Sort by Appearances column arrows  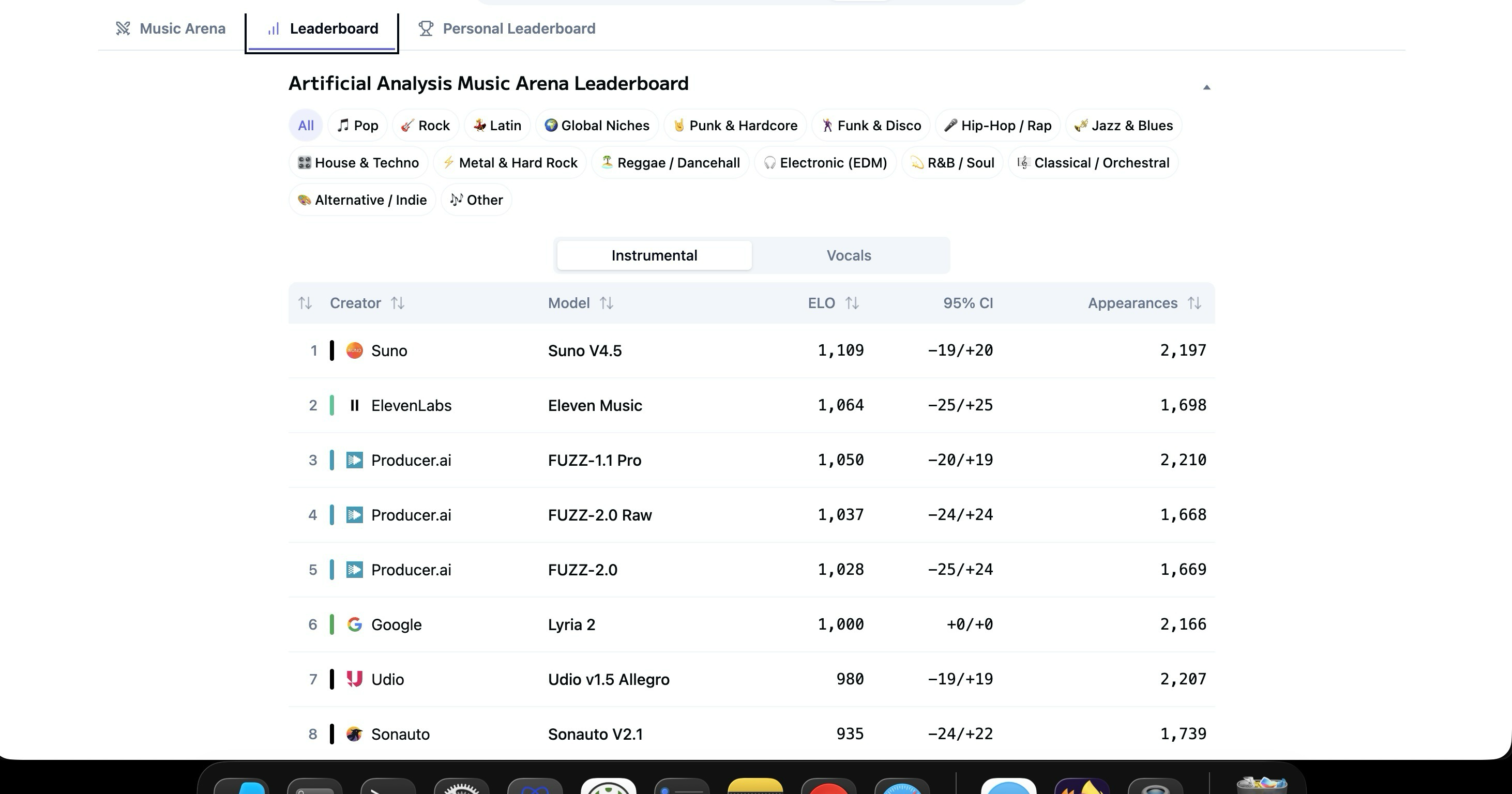pyautogui.click(x=1194, y=303)
